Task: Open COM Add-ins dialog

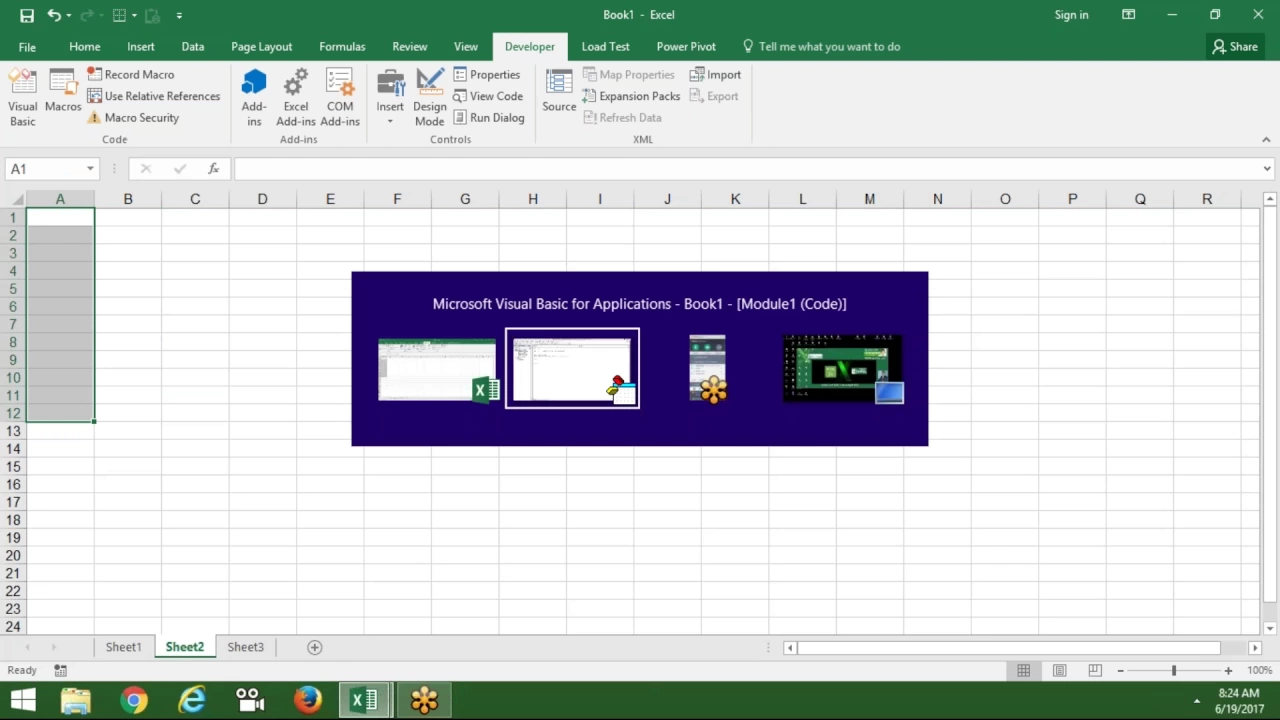Action: (340, 98)
